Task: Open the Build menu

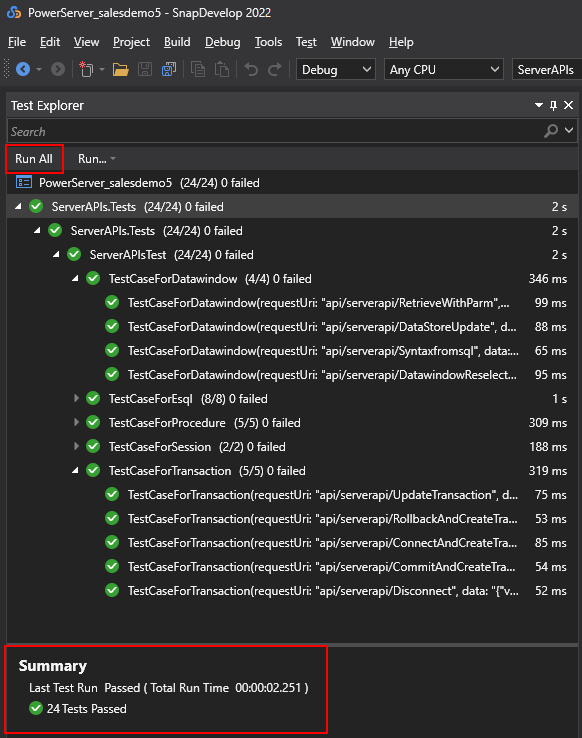Action: 177,42
